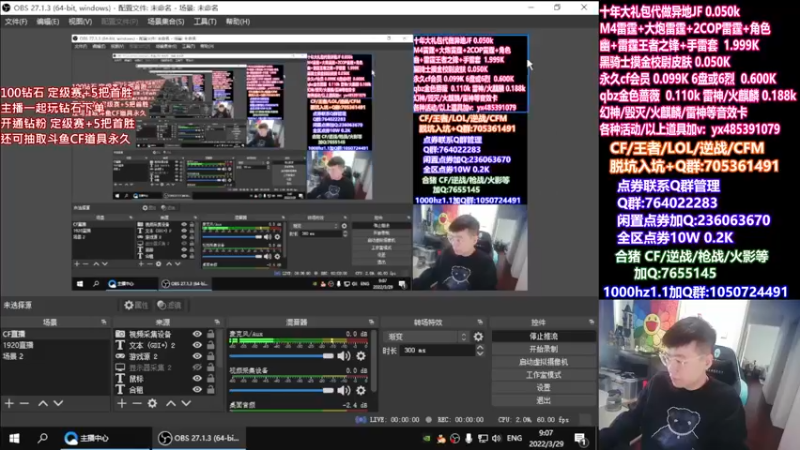Toggle visibility of 鼠标 source
The height and width of the screenshot is (450, 800).
pos(197,379)
